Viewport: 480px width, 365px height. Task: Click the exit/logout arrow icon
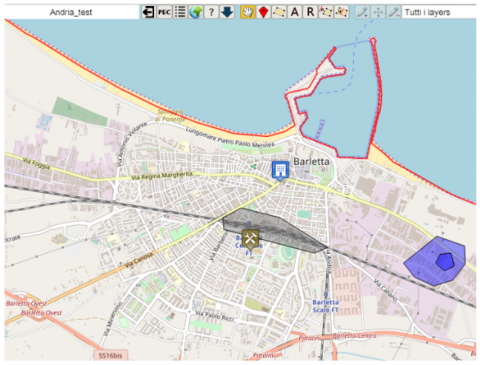148,12
